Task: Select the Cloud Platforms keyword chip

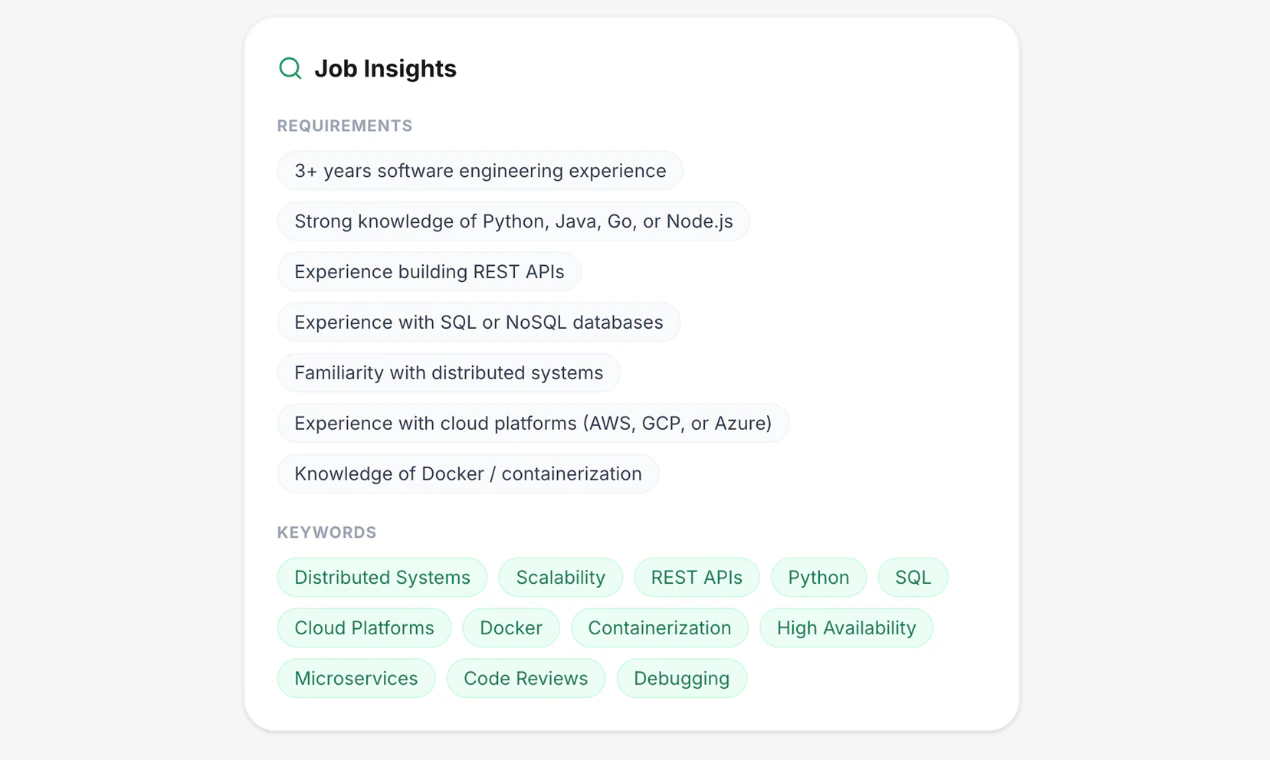Action: pos(364,628)
